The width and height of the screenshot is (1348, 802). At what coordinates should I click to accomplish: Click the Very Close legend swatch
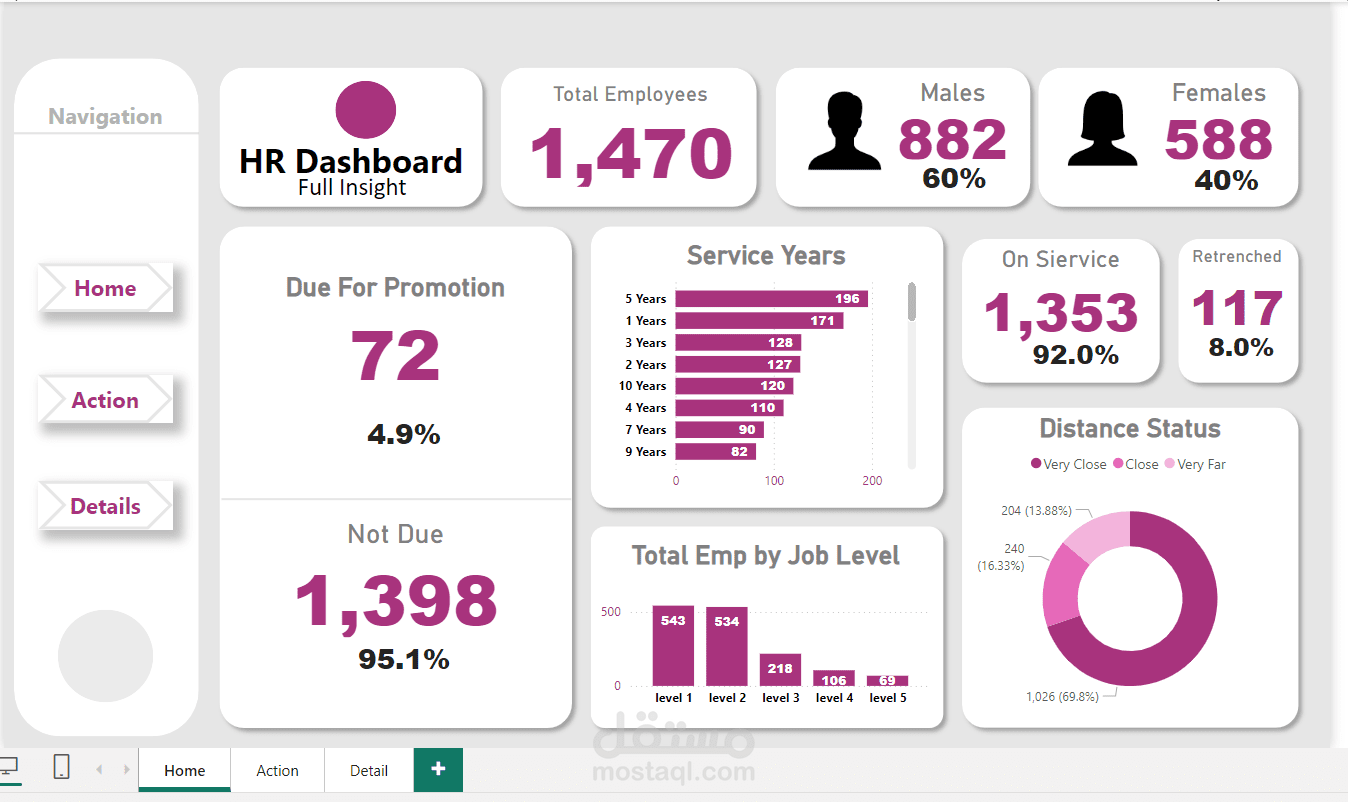coord(1035,464)
